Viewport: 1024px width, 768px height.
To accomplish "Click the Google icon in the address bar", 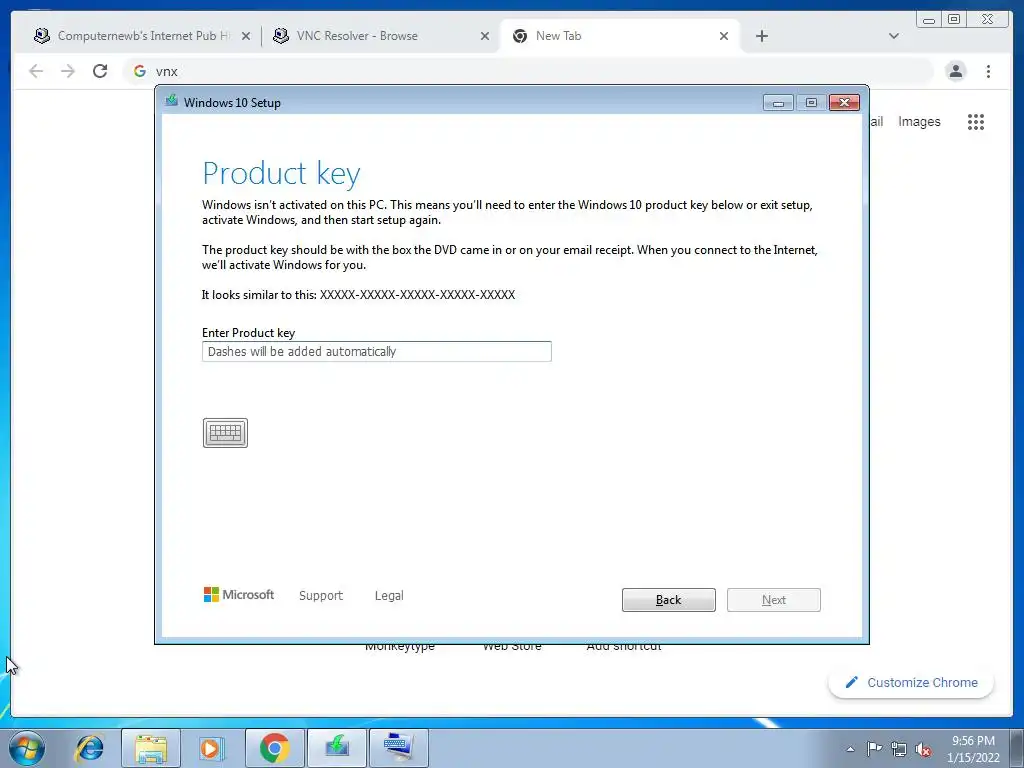I will (140, 71).
